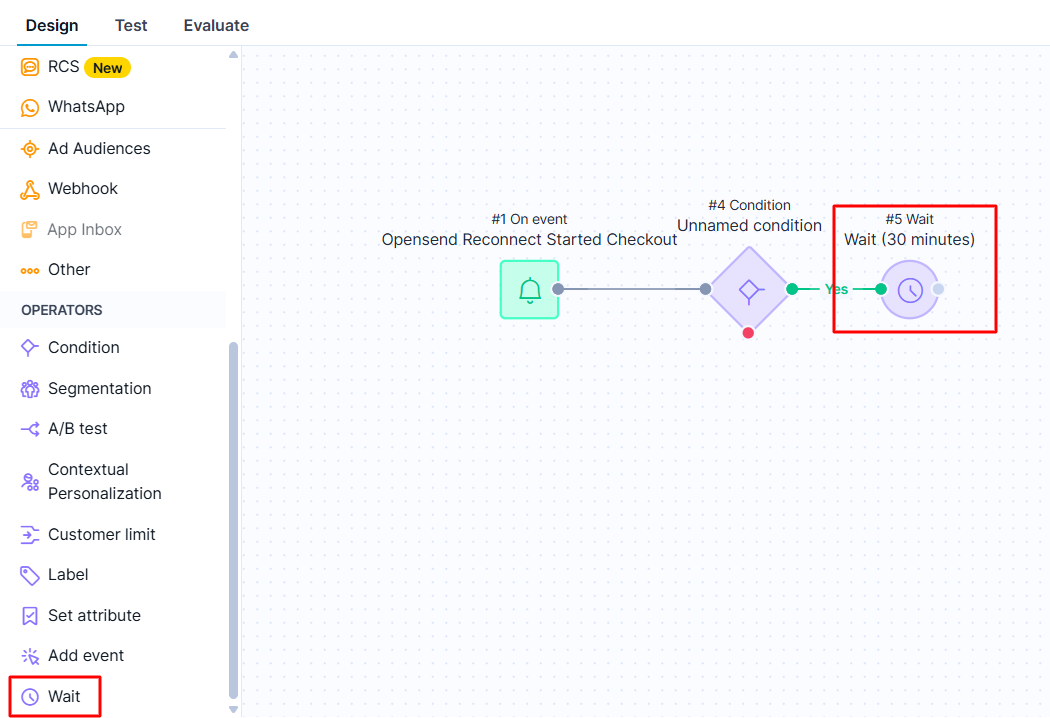Select the A/B test split icon
1050x718 pixels.
30,429
